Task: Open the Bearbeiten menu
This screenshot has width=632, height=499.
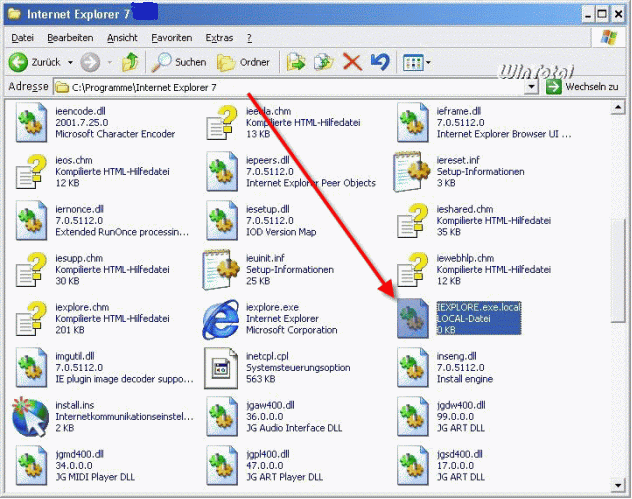Action: coord(70,38)
